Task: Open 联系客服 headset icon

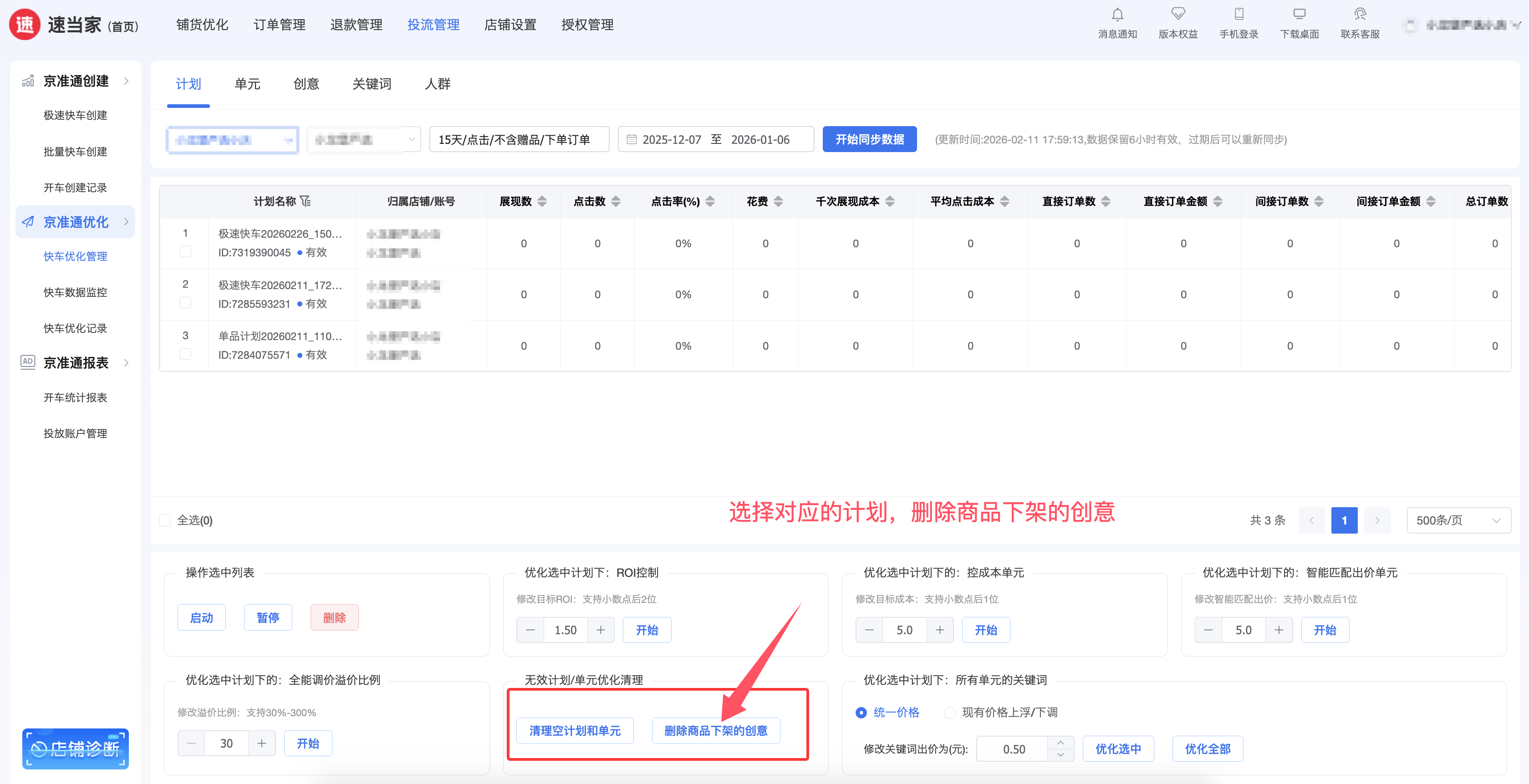Action: point(1360,14)
